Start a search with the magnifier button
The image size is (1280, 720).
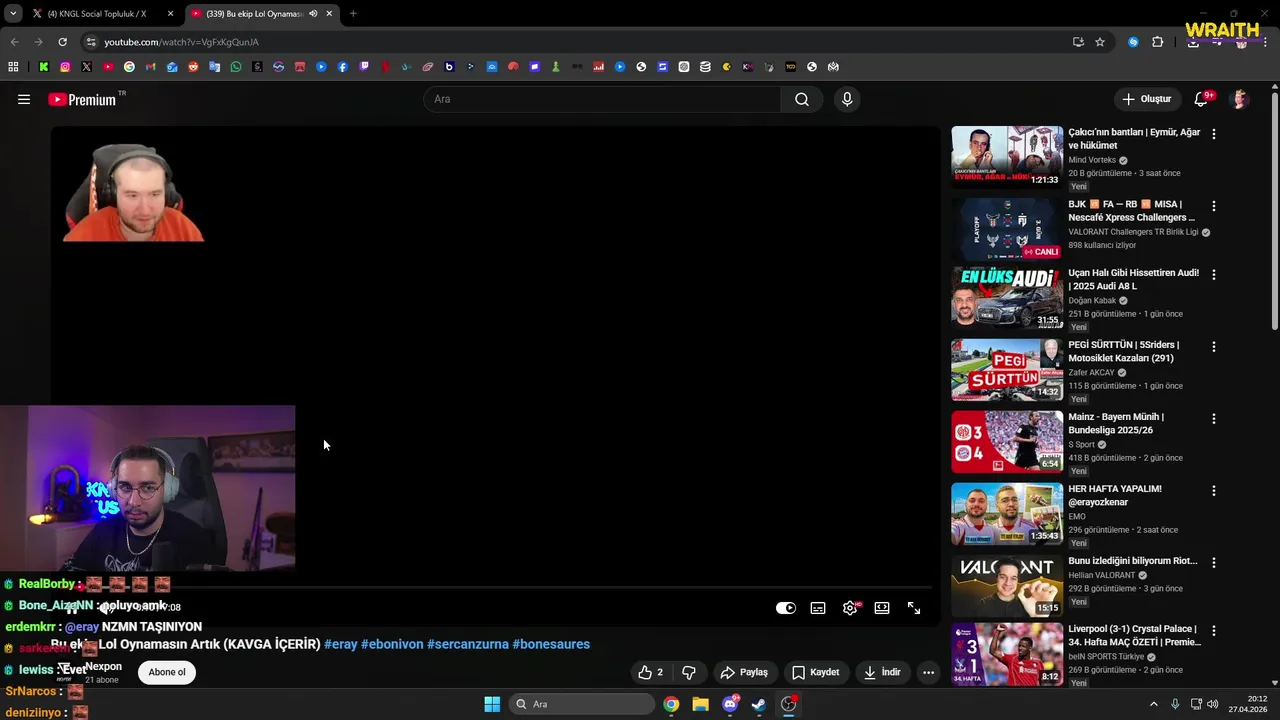802,99
